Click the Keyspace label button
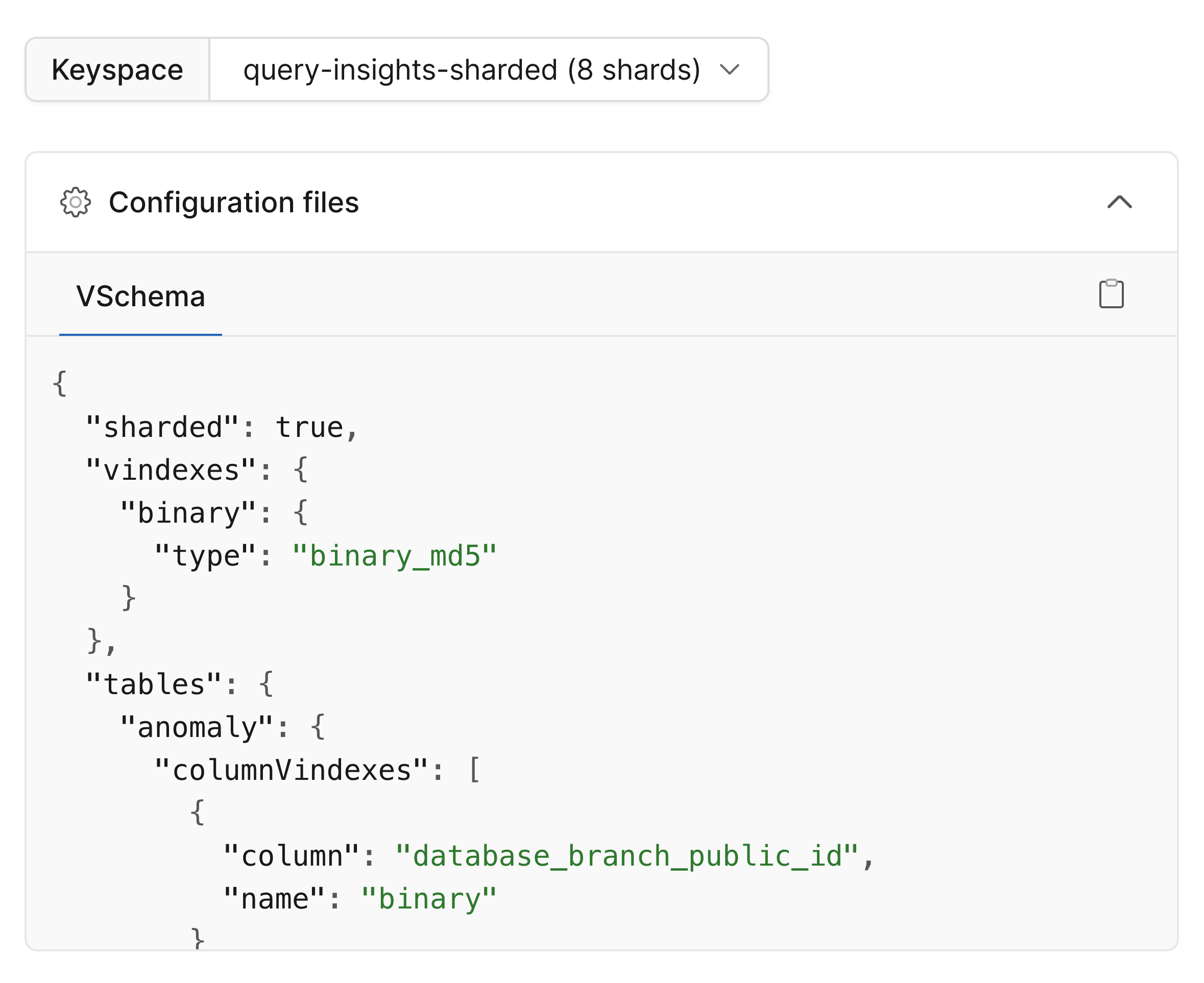Image resolution: width=1204 pixels, height=983 pixels. [117, 69]
